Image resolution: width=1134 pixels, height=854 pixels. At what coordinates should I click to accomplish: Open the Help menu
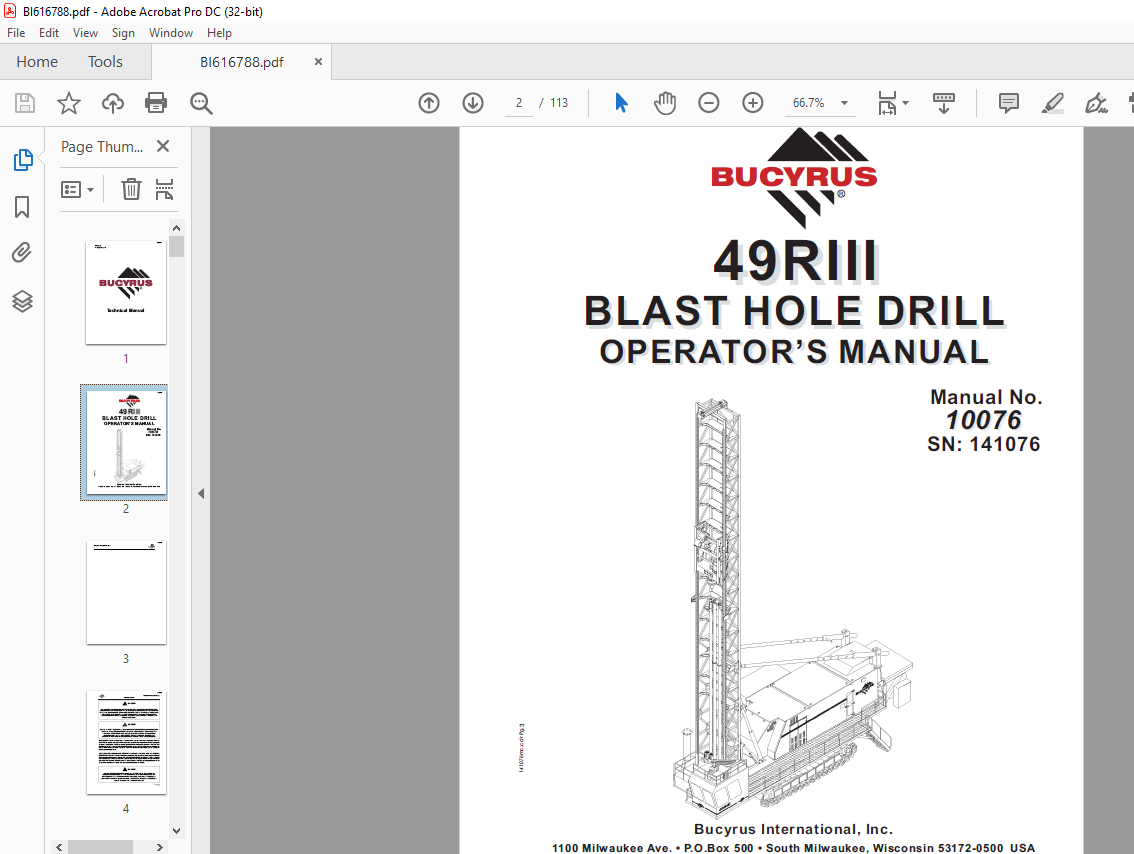(219, 33)
